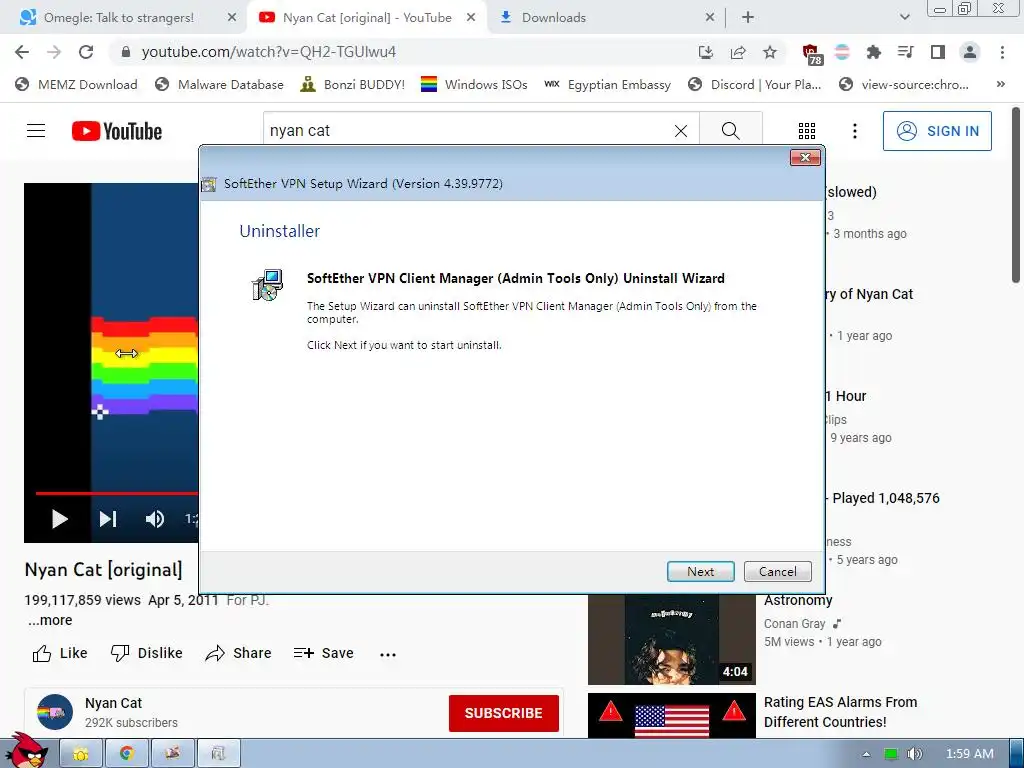
Task: Clear the nyan cat search text
Action: (680, 131)
